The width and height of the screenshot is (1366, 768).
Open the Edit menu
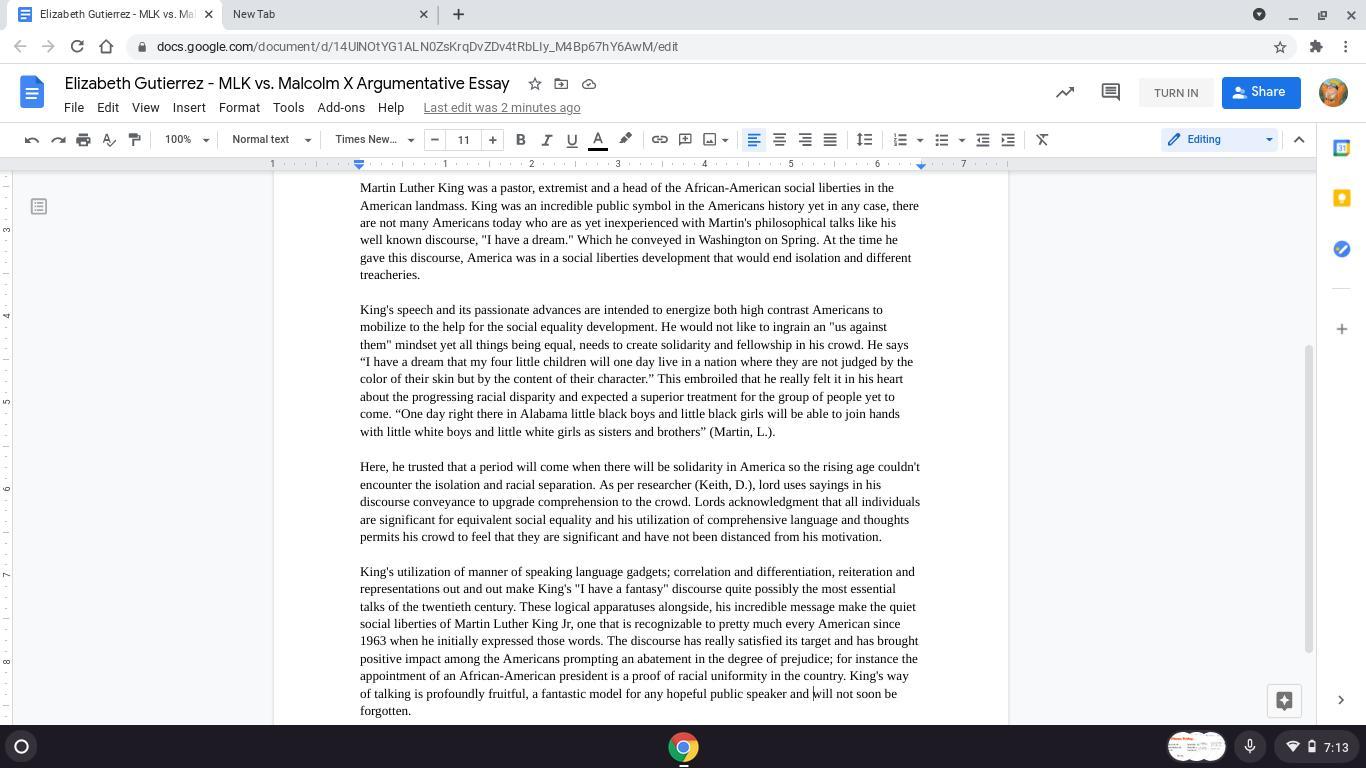pos(108,108)
